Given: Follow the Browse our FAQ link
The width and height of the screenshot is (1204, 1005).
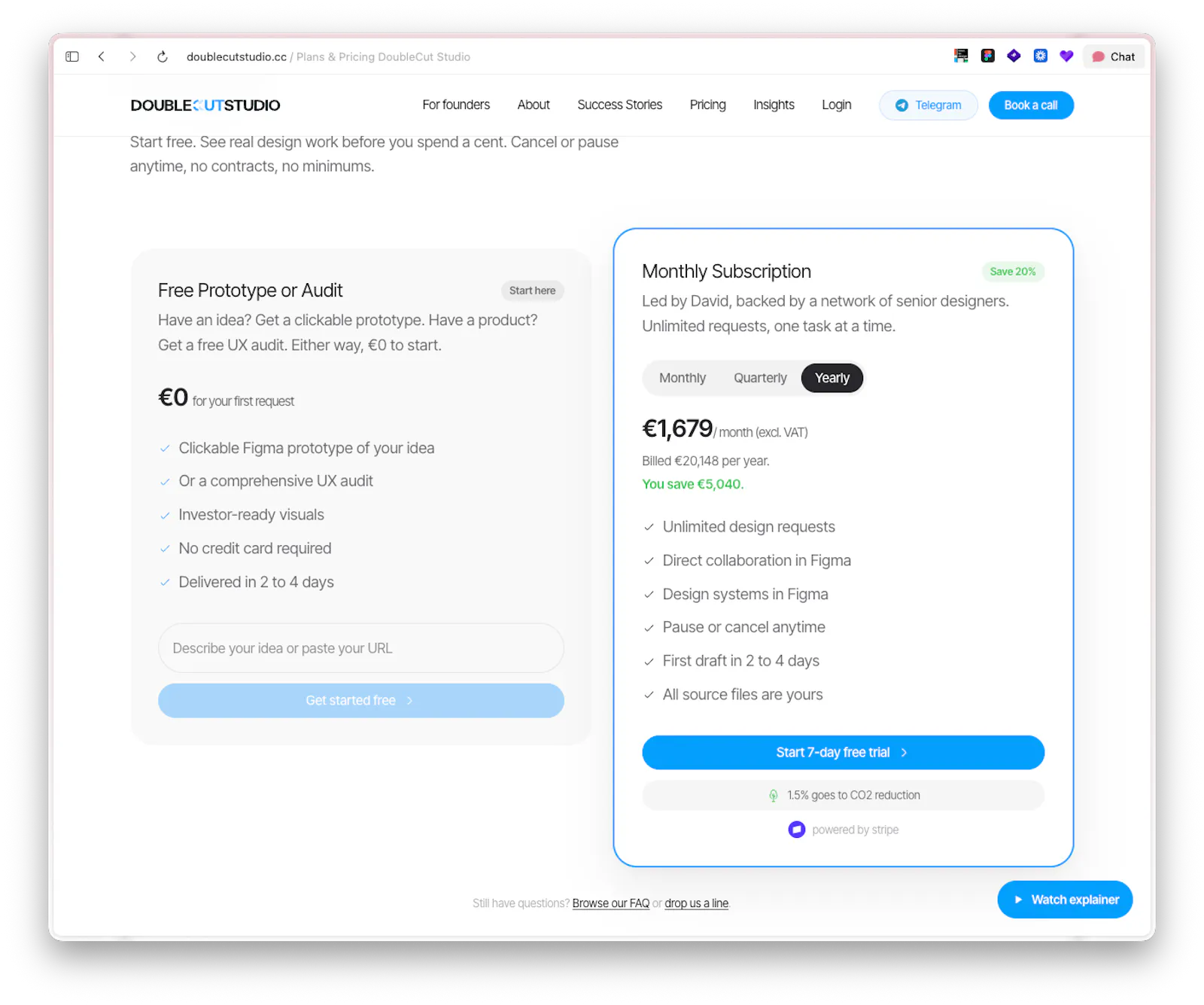Looking at the screenshot, I should pos(610,903).
